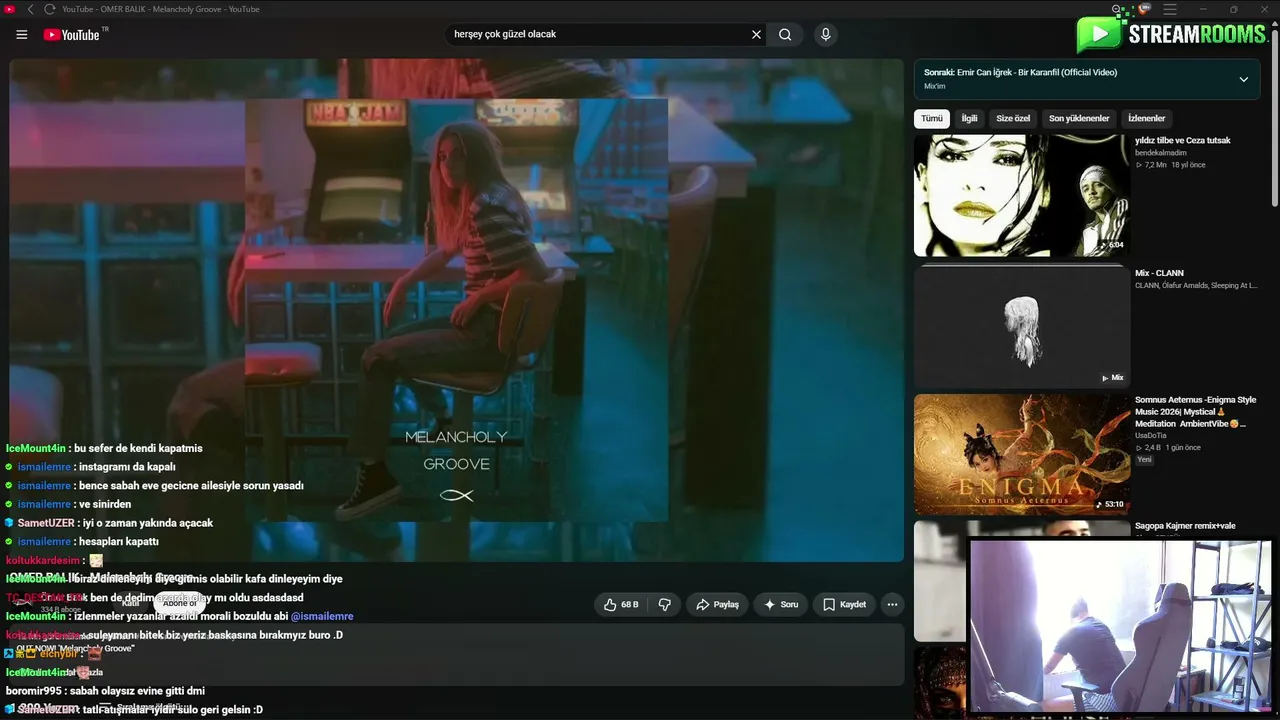The image size is (1280, 720).
Task: Select the Tümü filter chip
Action: click(x=932, y=118)
